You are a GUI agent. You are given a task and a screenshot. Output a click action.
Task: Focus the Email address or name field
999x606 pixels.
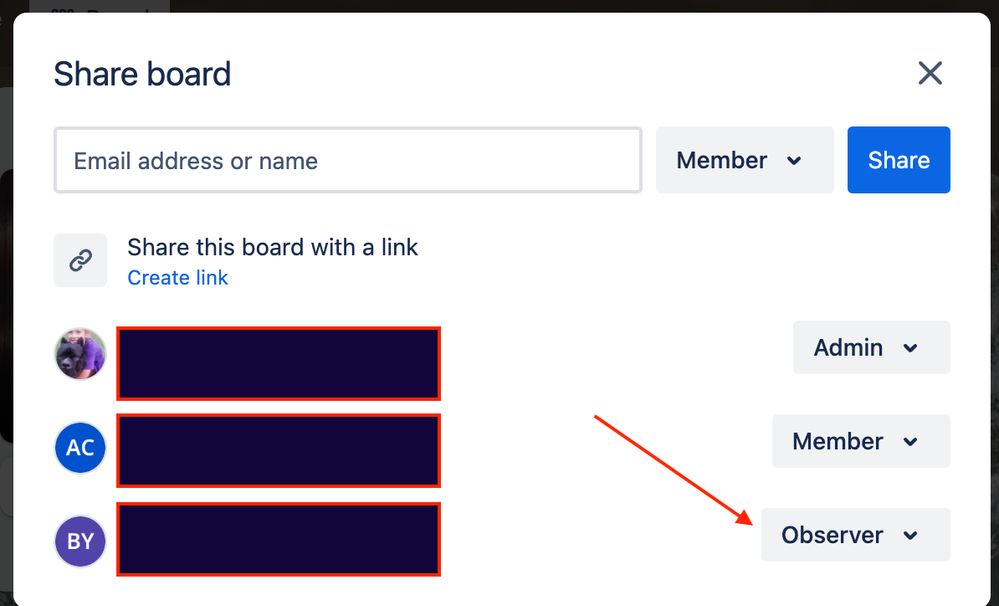click(348, 160)
